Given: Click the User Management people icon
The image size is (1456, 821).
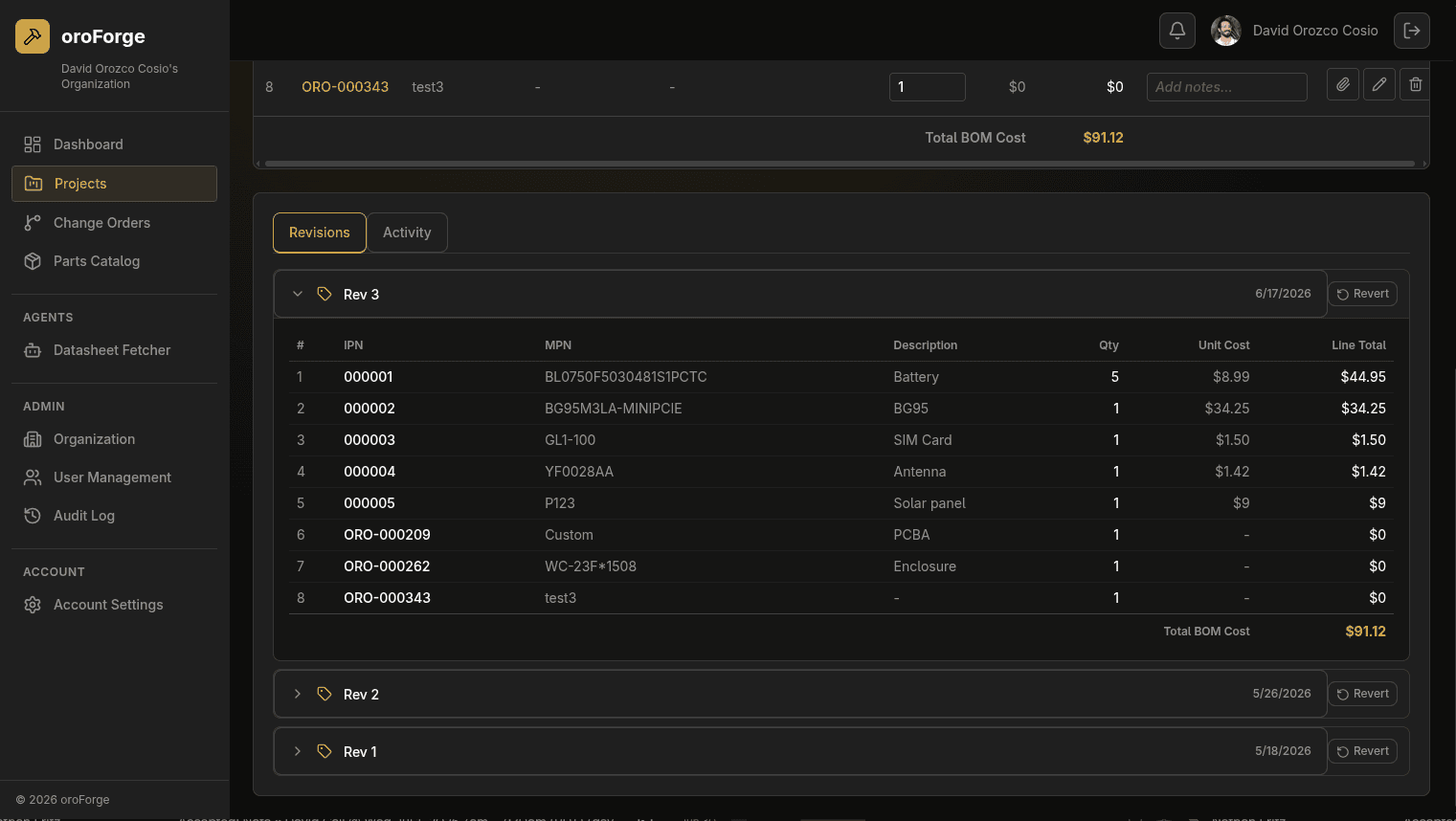Looking at the screenshot, I should point(33,477).
